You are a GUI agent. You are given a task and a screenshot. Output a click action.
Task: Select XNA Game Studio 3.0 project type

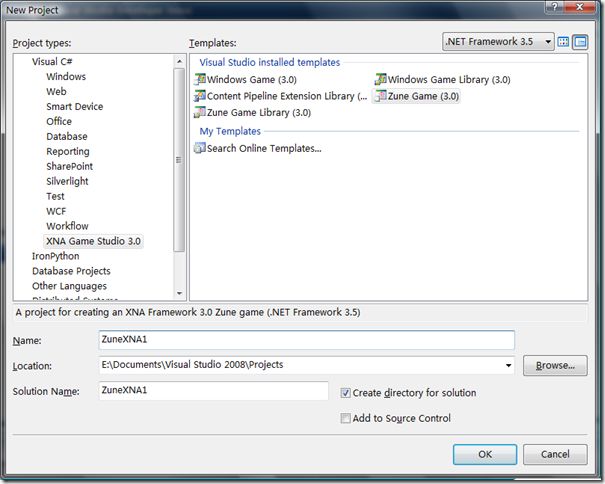pyautogui.click(x=93, y=241)
